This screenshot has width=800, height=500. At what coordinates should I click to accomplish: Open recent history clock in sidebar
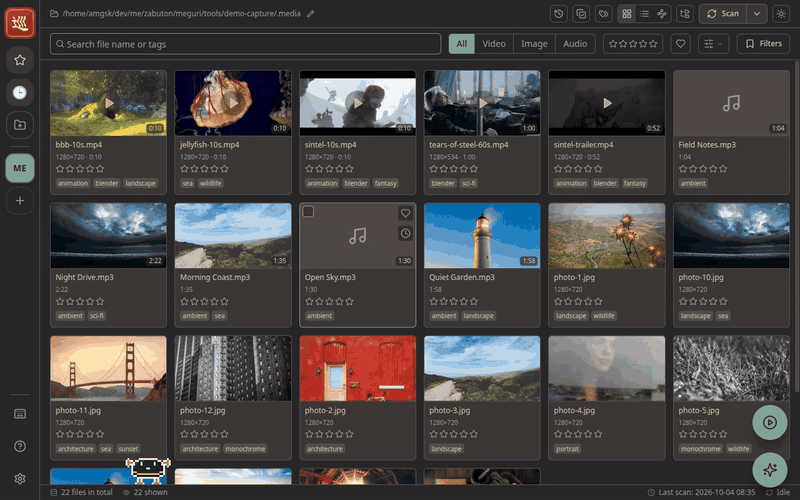pyautogui.click(x=20, y=92)
